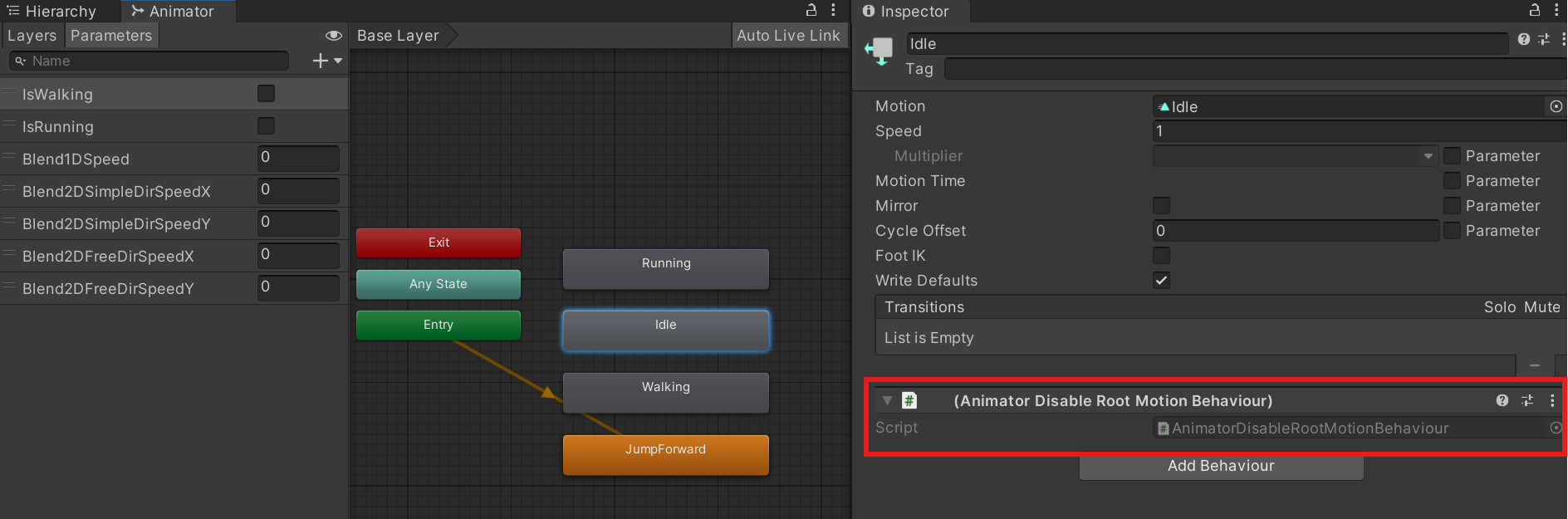Open the add parameter plus dropdown
The width and height of the screenshot is (1568, 519).
326,61
